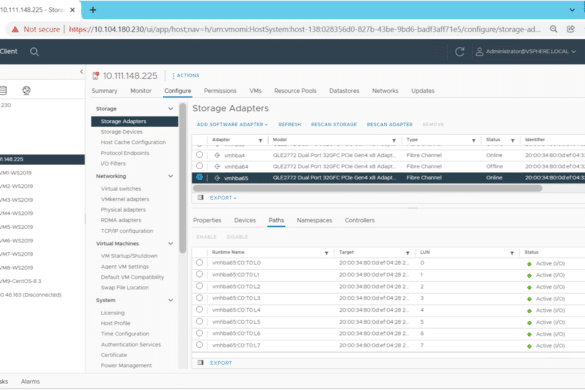
Task: Open Storage Devices in the Configure sidebar
Action: pos(122,132)
